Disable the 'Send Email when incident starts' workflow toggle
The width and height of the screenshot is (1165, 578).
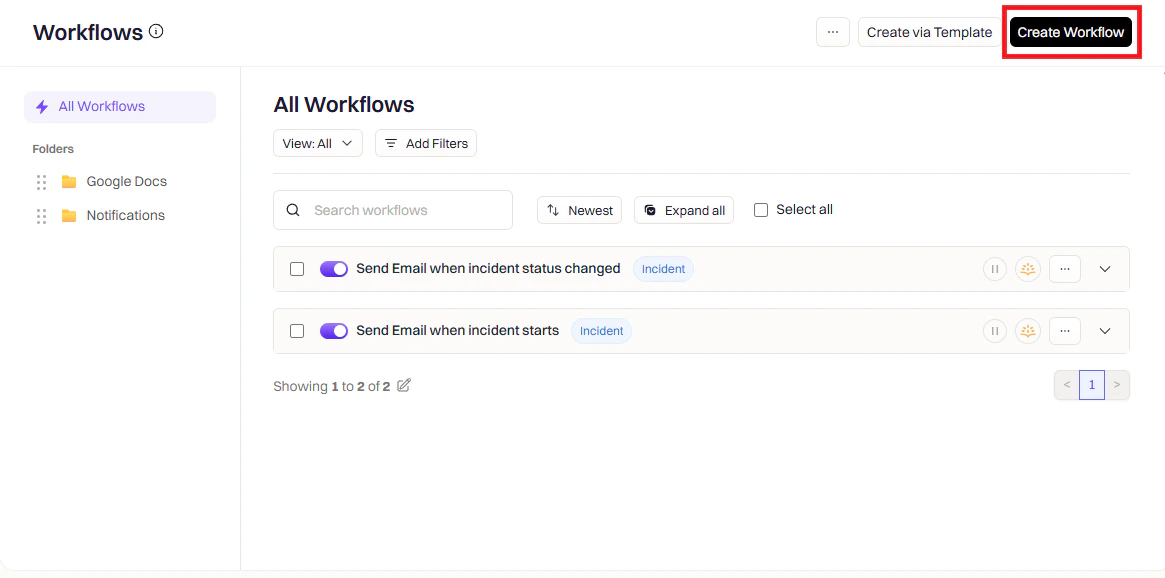point(334,330)
